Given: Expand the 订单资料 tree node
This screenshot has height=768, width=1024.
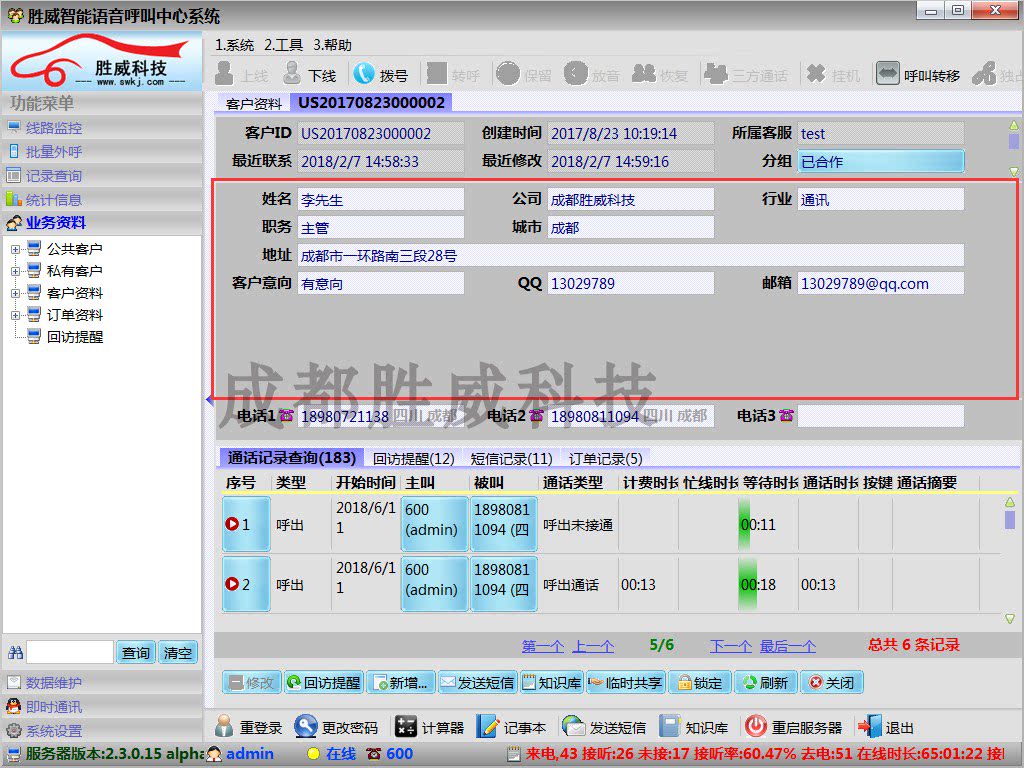Looking at the screenshot, I should (16, 315).
